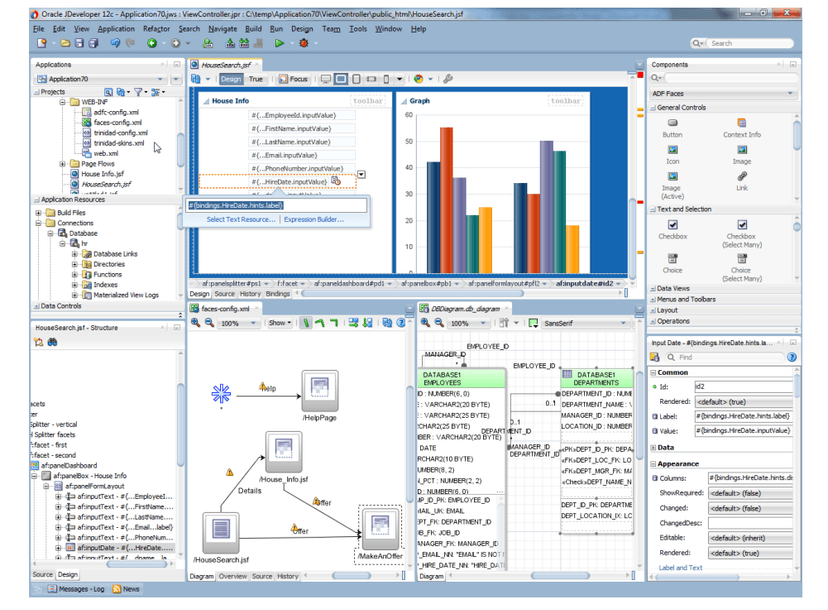Click the Open folder toolbar icon
This screenshot has width=828, height=610.
pos(65,43)
